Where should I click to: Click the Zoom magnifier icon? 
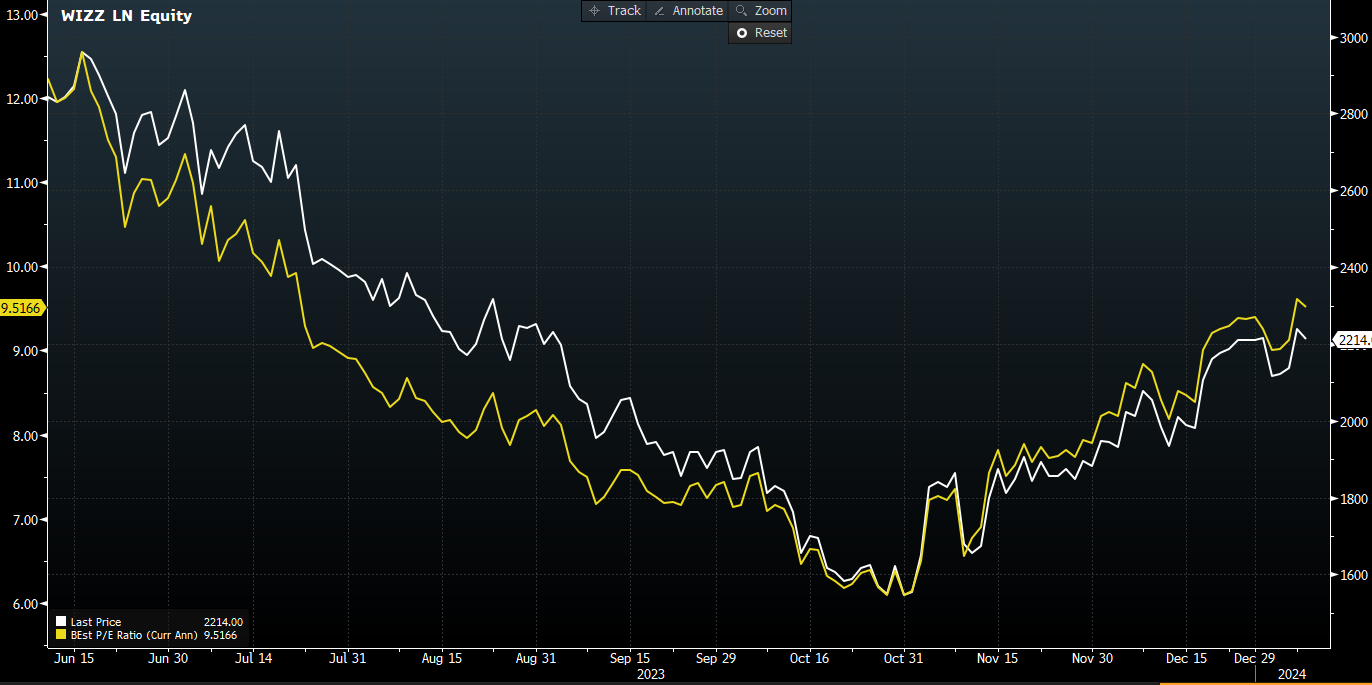(x=741, y=11)
